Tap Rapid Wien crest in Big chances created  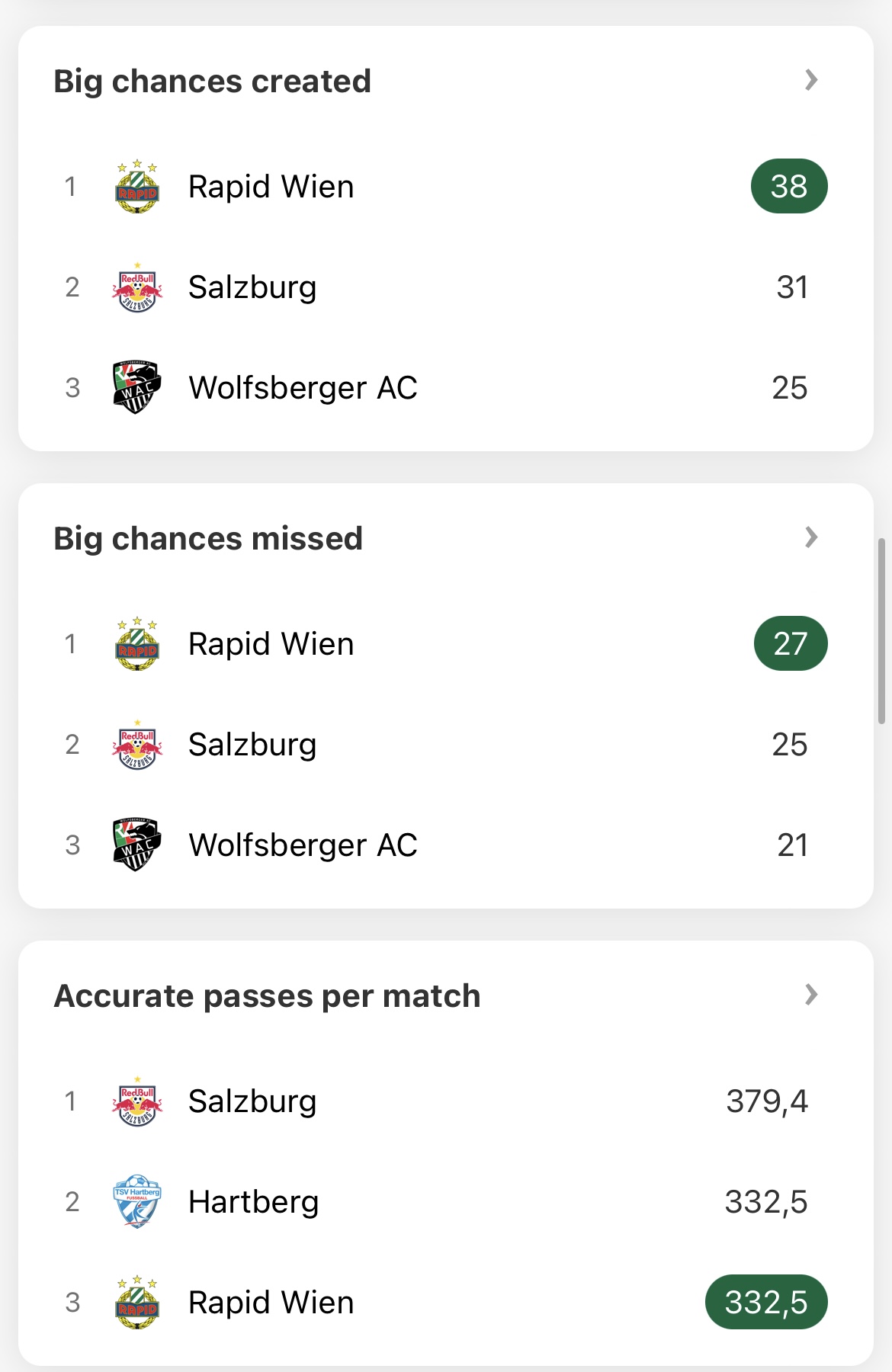(x=137, y=186)
